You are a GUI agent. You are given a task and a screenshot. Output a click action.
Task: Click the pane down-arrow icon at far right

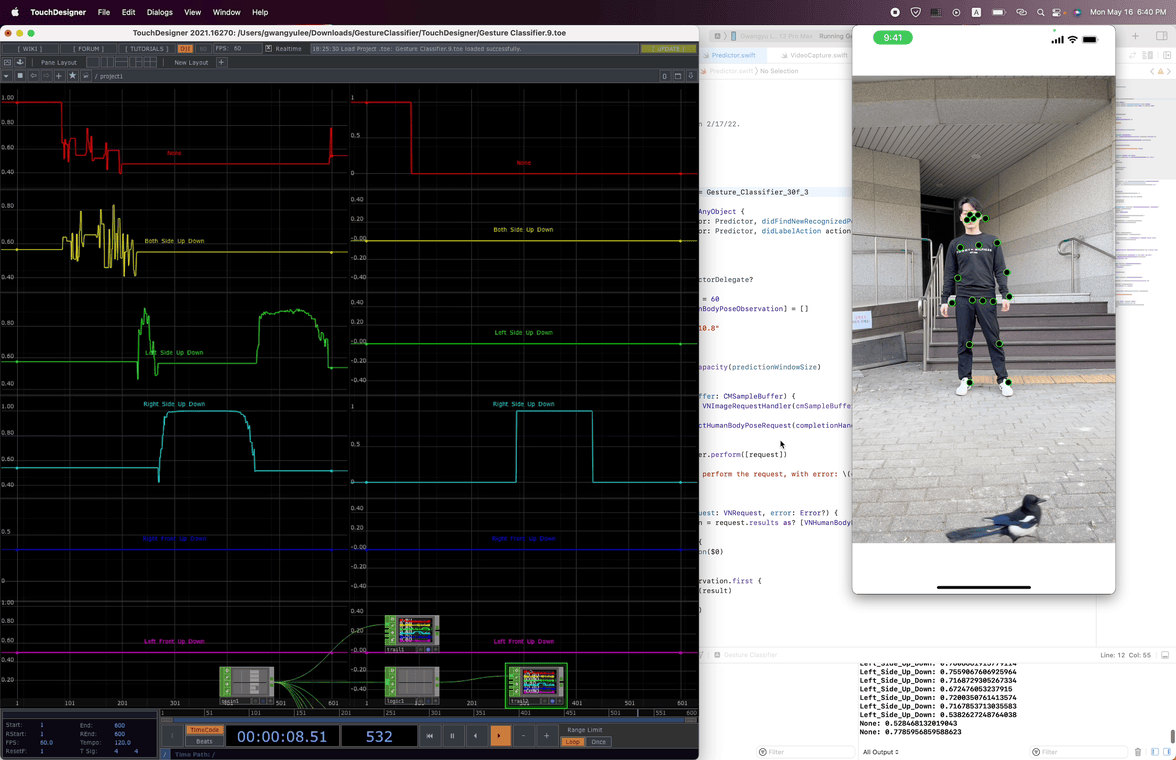(x=691, y=76)
